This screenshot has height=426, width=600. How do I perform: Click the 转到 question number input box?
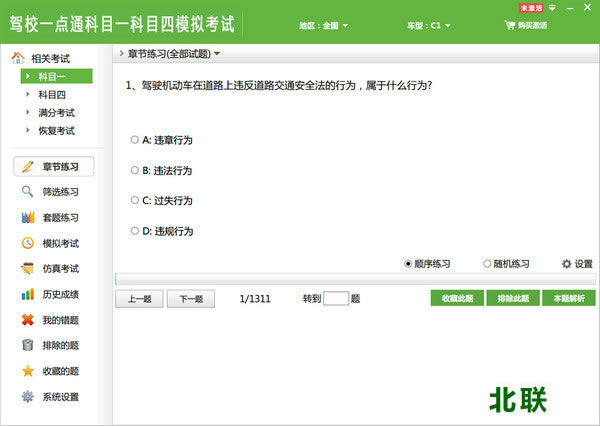coord(336,298)
